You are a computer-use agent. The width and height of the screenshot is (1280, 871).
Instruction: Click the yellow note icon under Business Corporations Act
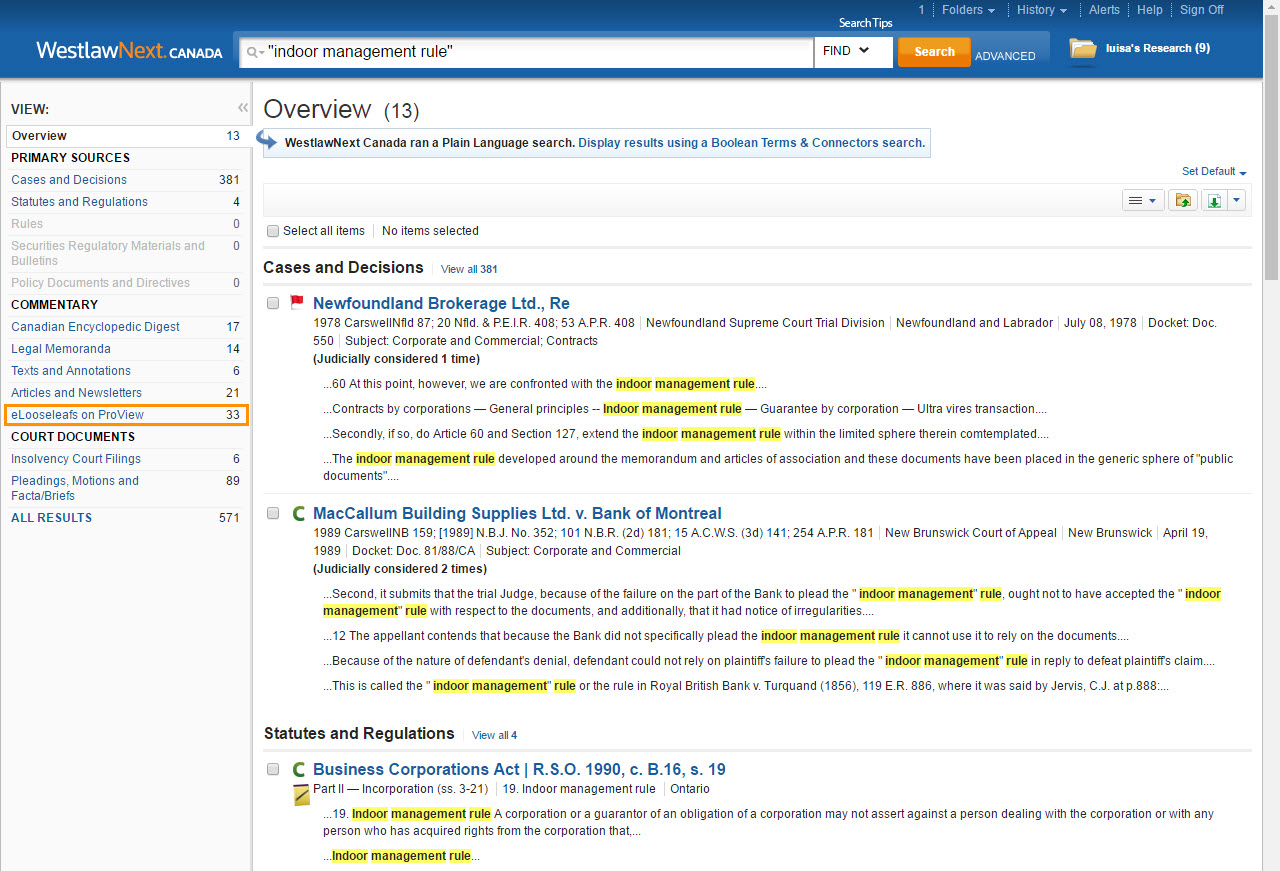click(x=301, y=796)
